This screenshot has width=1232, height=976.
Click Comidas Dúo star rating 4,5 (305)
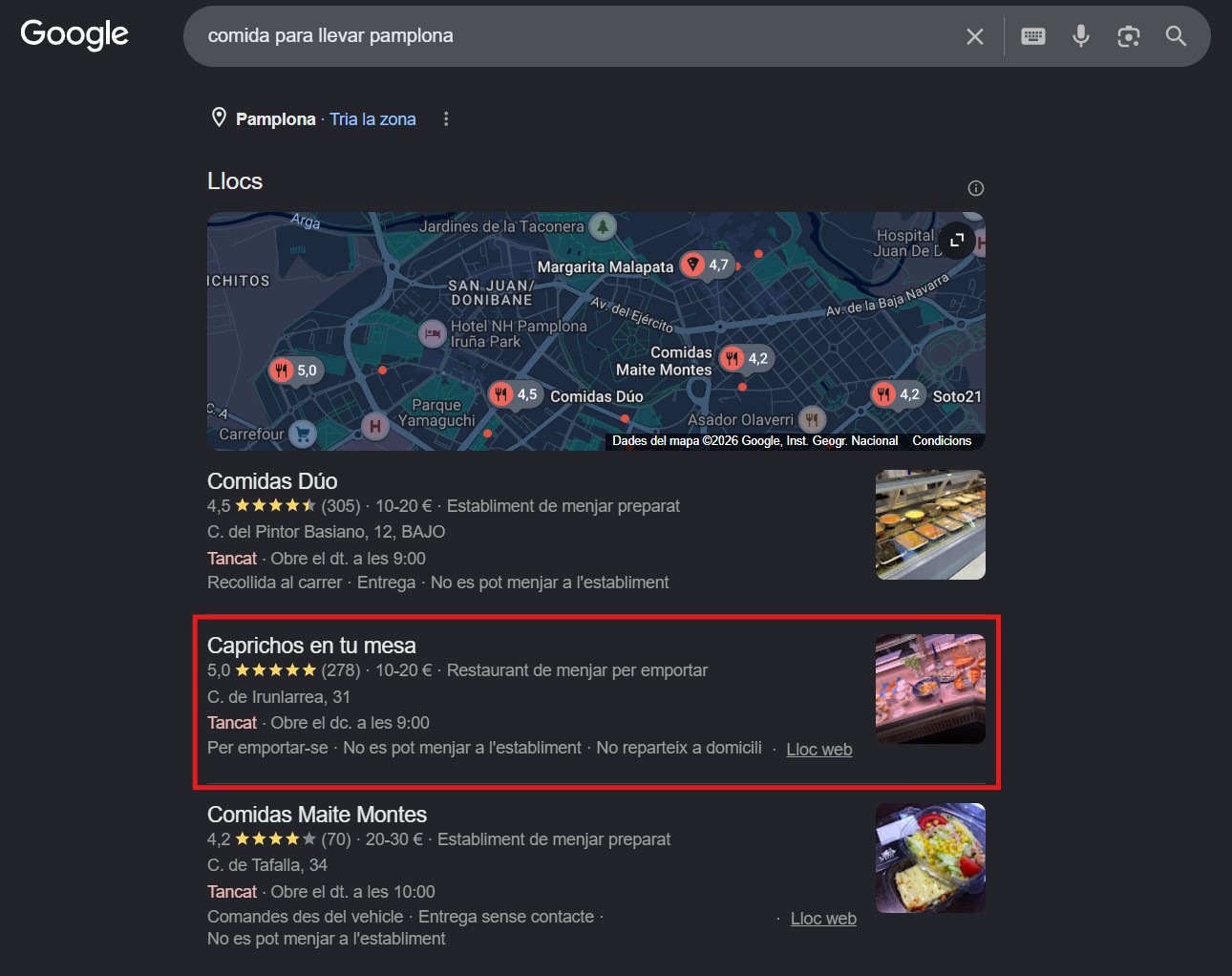click(x=284, y=506)
